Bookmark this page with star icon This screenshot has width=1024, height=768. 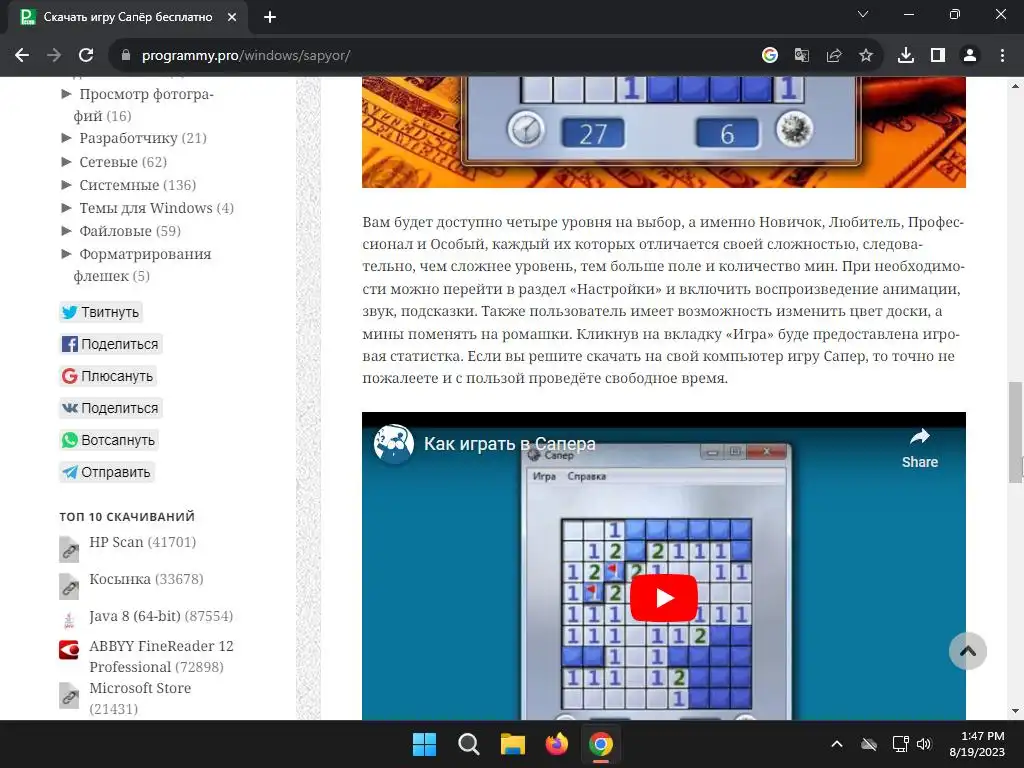pyautogui.click(x=866, y=56)
